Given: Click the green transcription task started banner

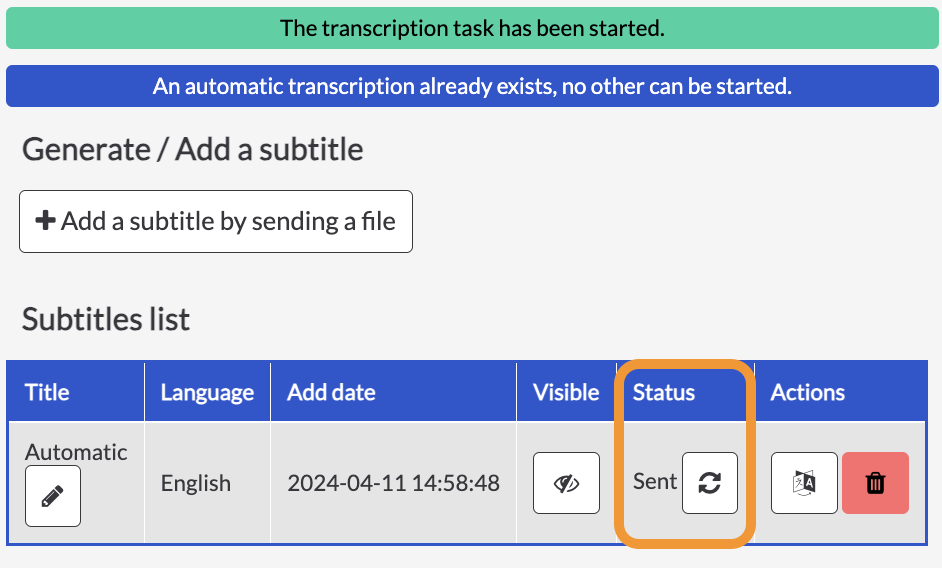Looking at the screenshot, I should tap(472, 28).
